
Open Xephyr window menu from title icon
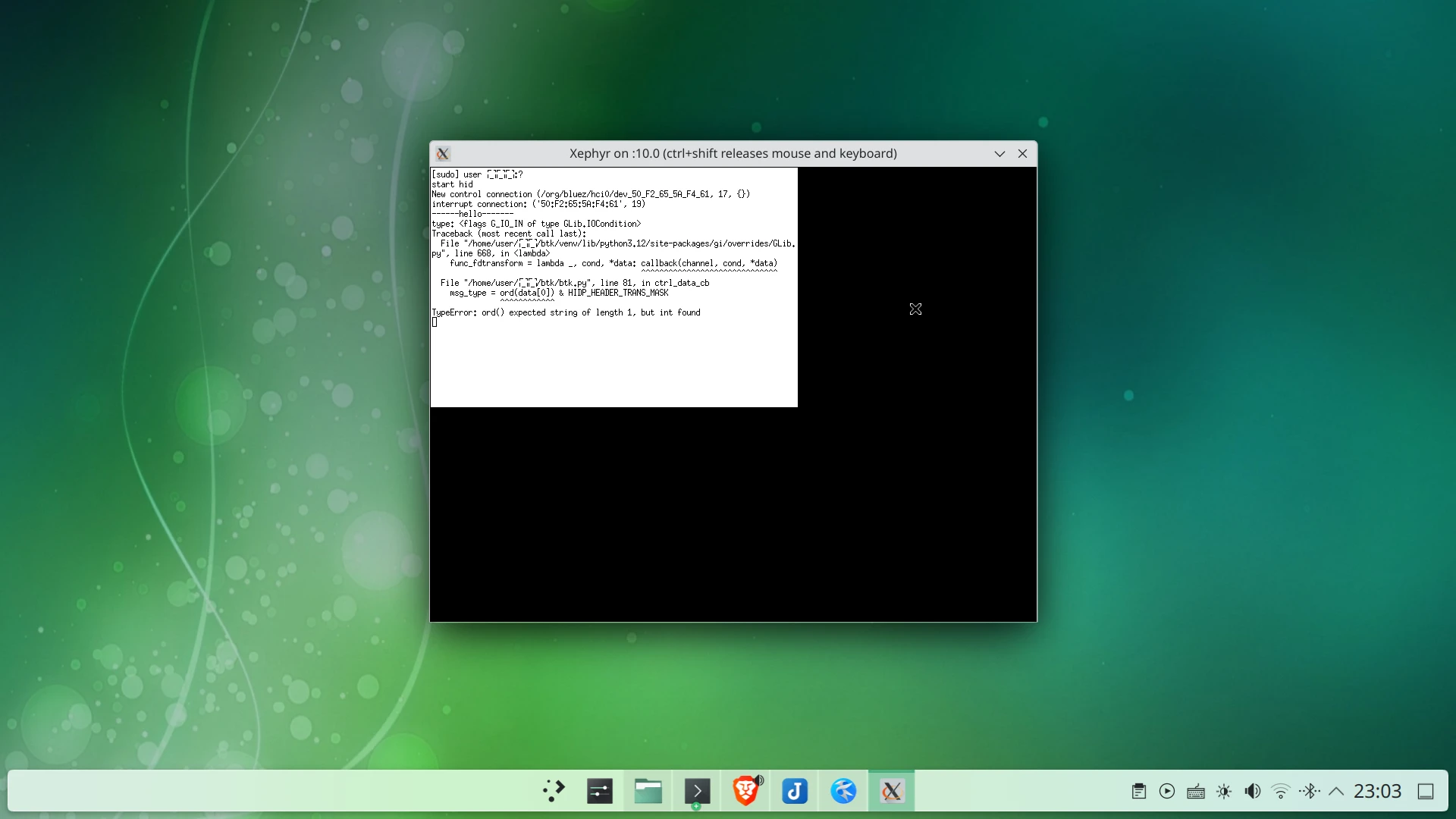[x=444, y=153]
